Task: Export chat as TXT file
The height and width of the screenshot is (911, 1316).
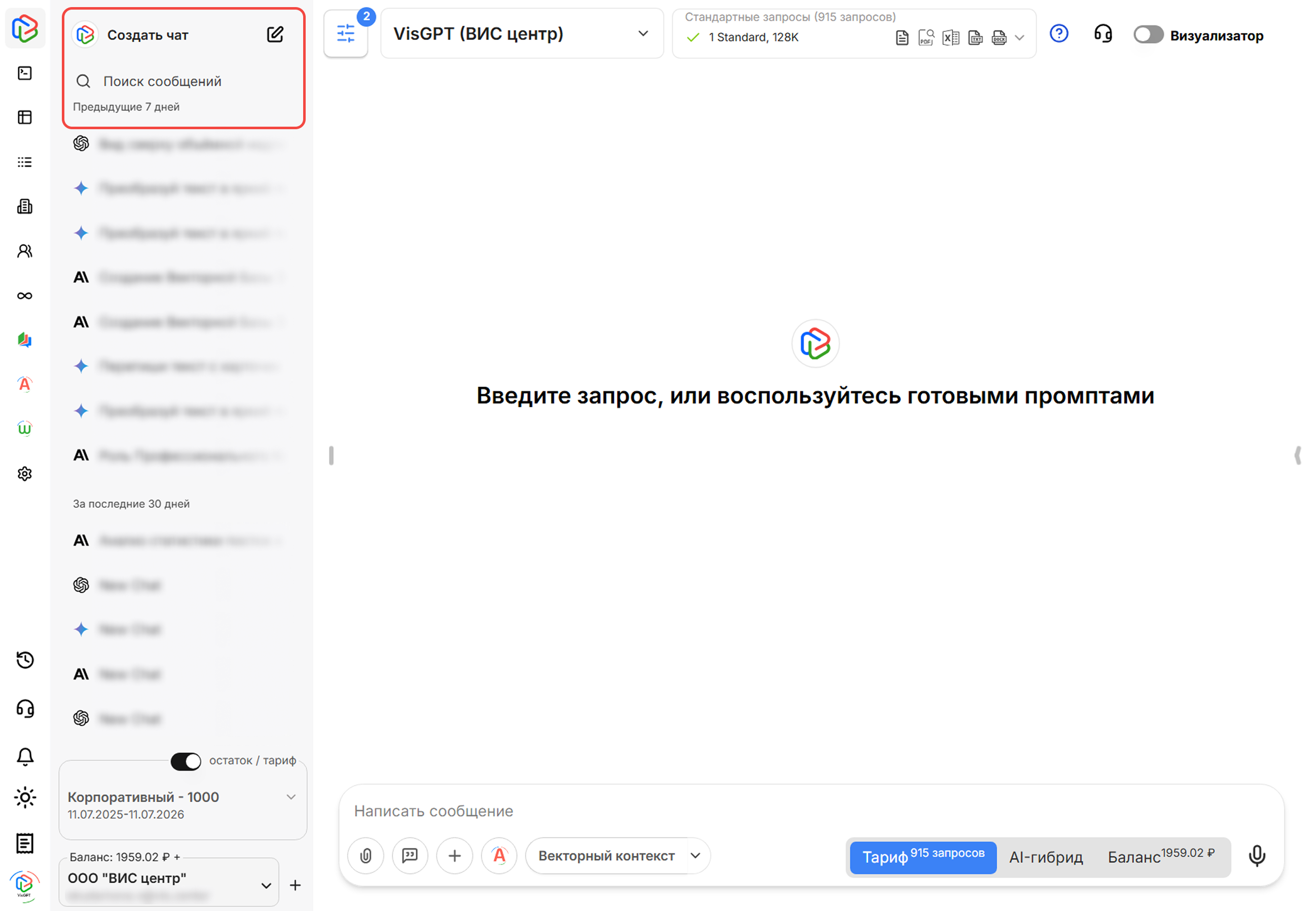Action: [975, 37]
